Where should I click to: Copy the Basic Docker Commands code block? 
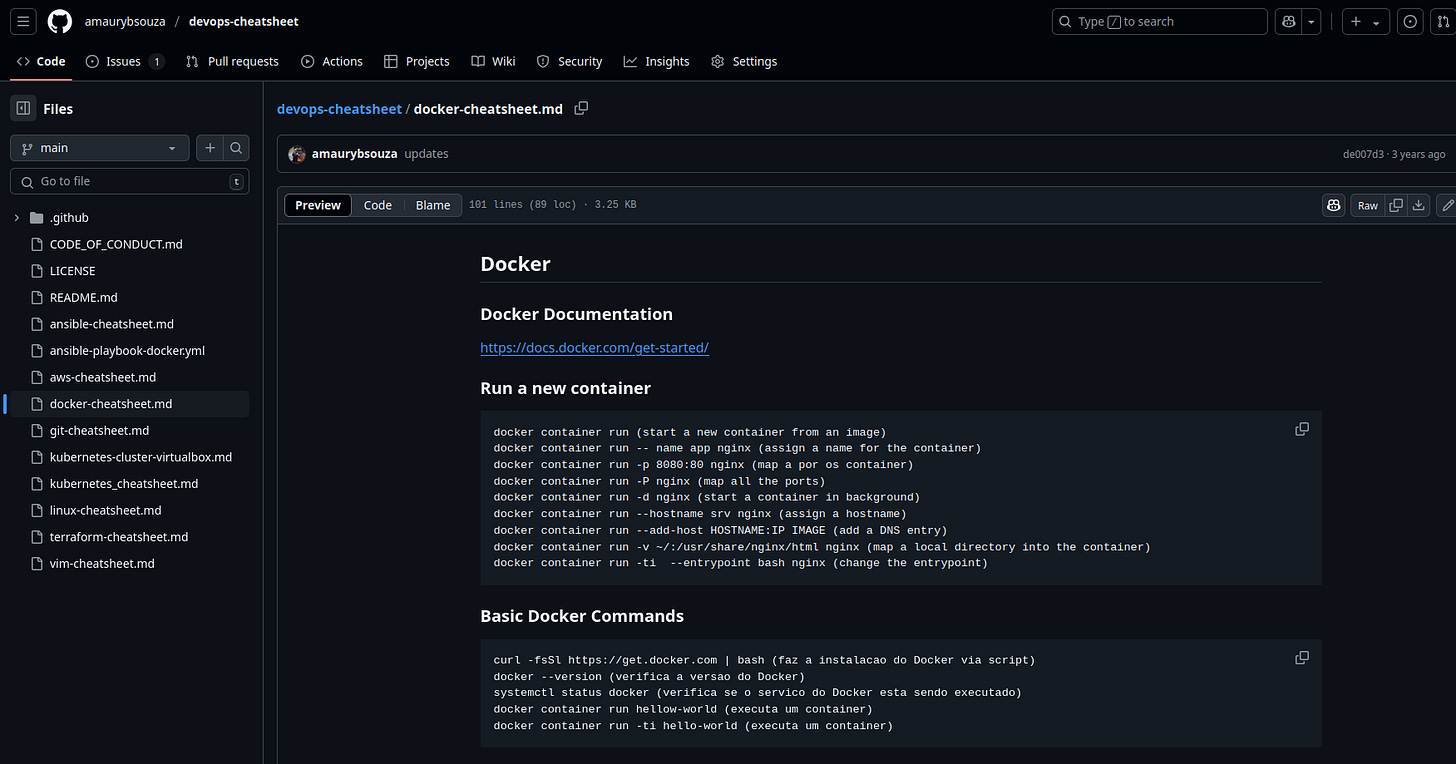coord(1301,658)
